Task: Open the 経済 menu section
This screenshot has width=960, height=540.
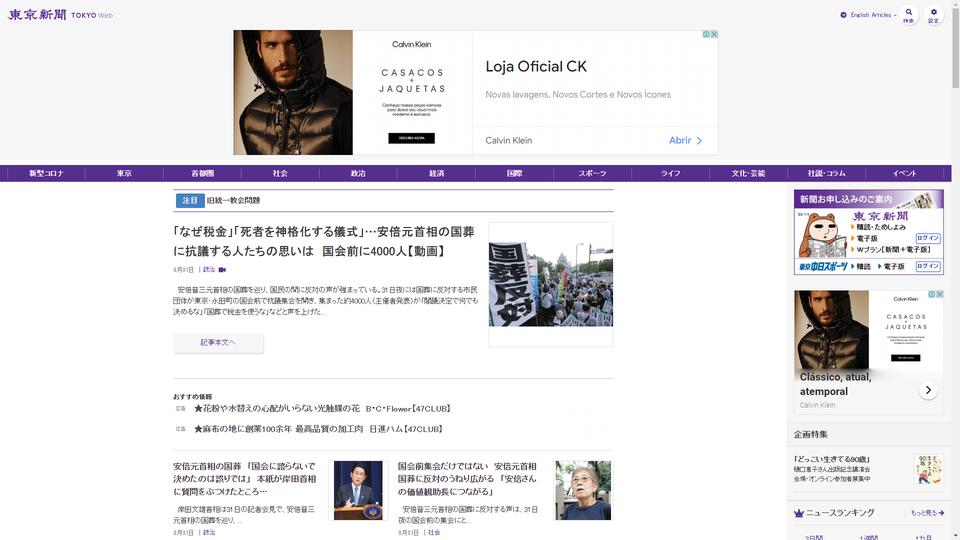Action: click(437, 173)
